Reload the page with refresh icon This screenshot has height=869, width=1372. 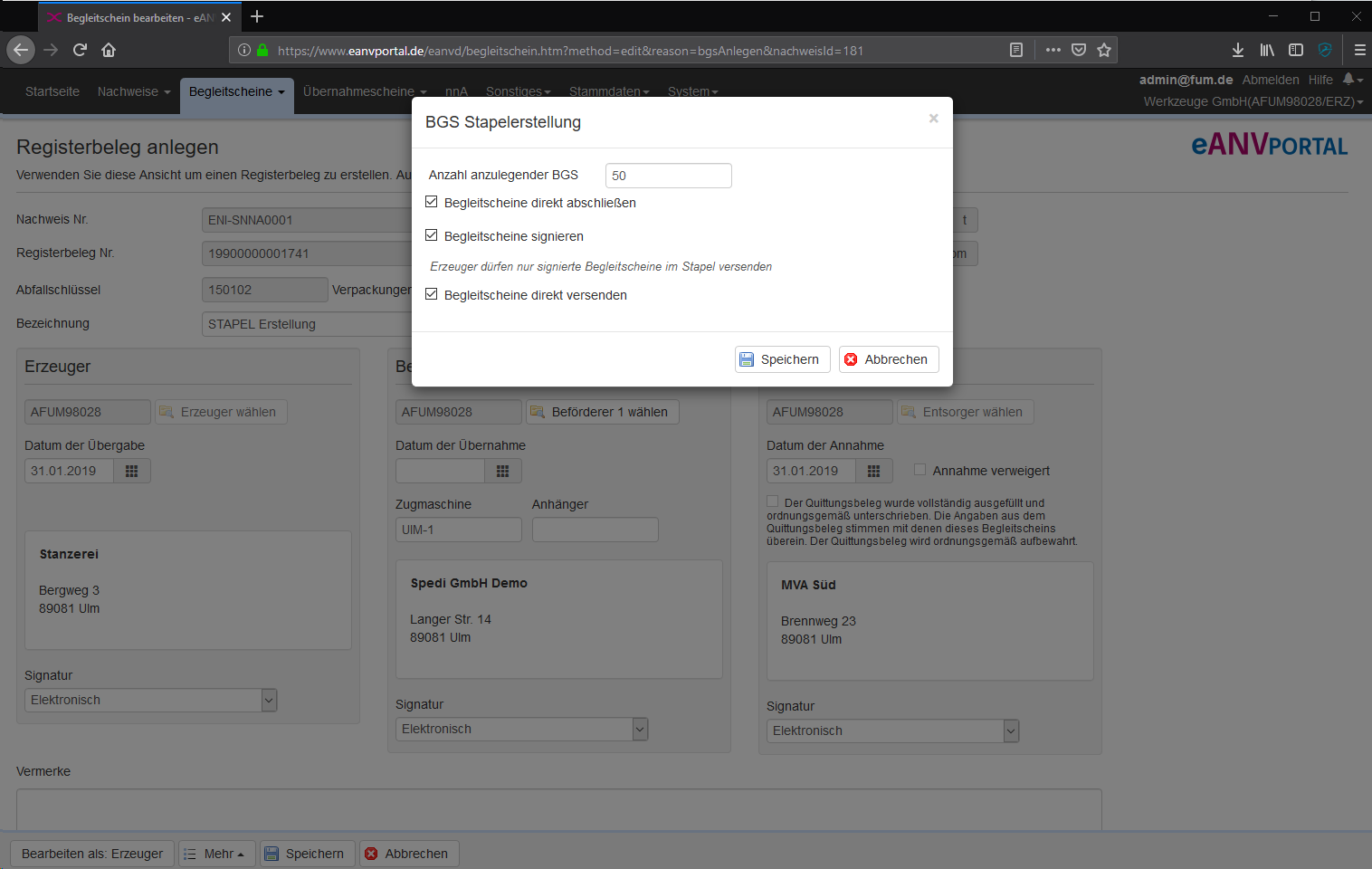[80, 50]
